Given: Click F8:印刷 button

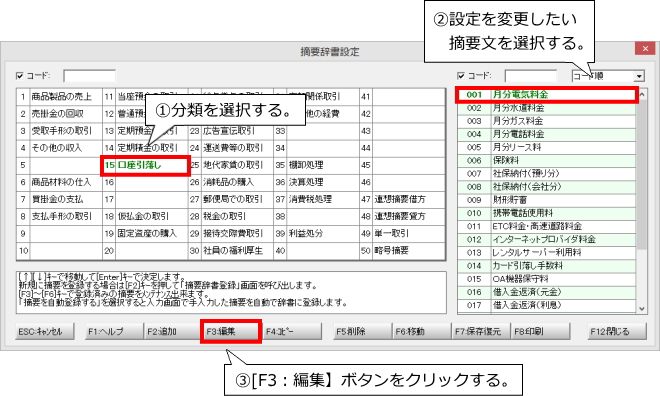Looking at the screenshot, I should (x=541, y=331).
